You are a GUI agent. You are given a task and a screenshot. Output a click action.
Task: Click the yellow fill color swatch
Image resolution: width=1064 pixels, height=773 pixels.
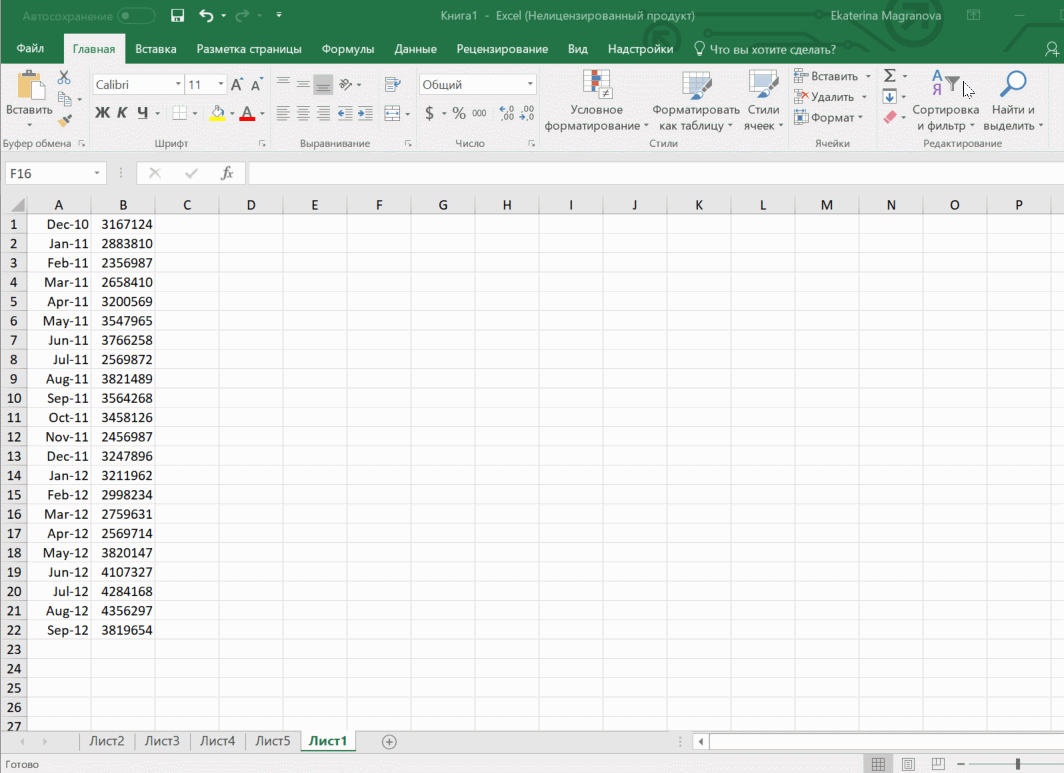tap(217, 114)
